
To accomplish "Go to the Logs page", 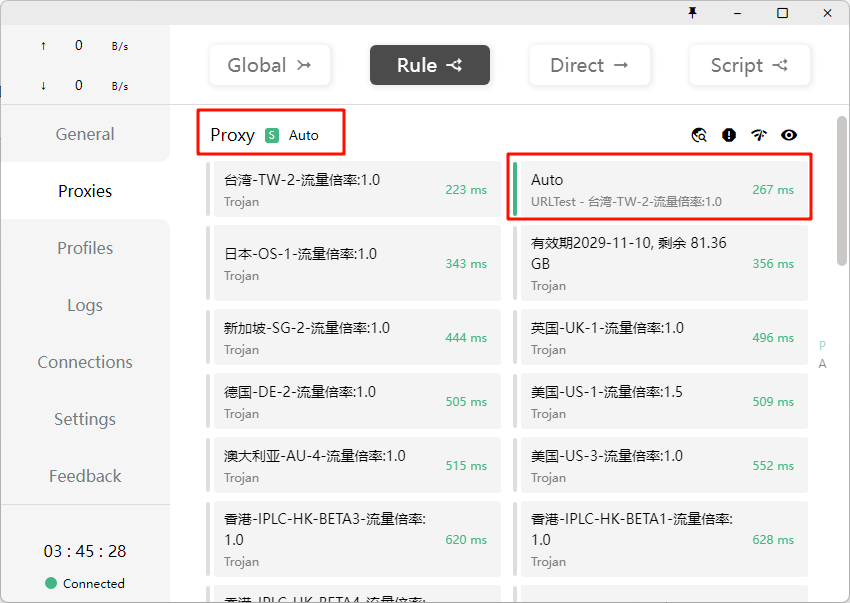I will pos(85,305).
